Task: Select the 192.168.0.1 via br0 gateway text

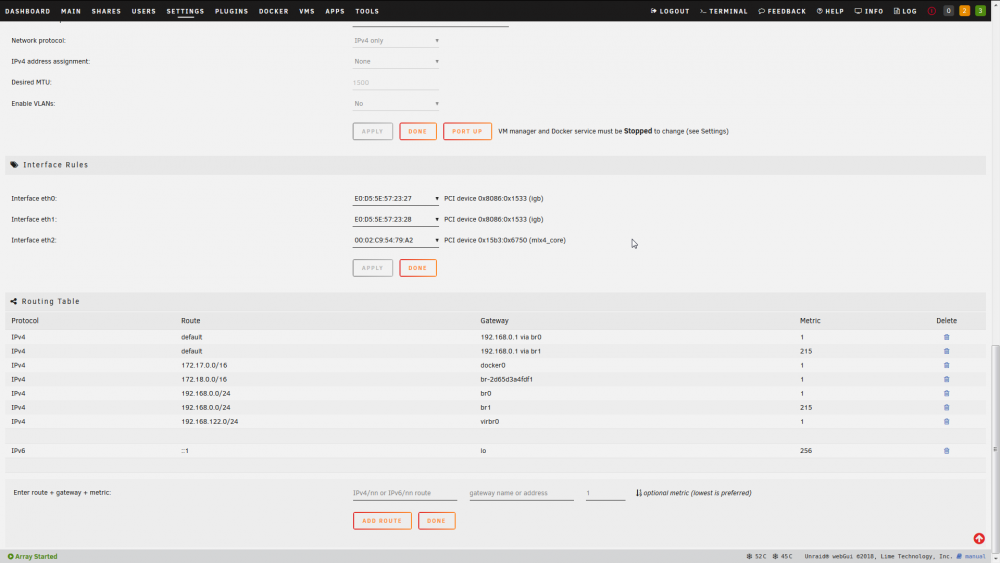Action: [x=511, y=337]
